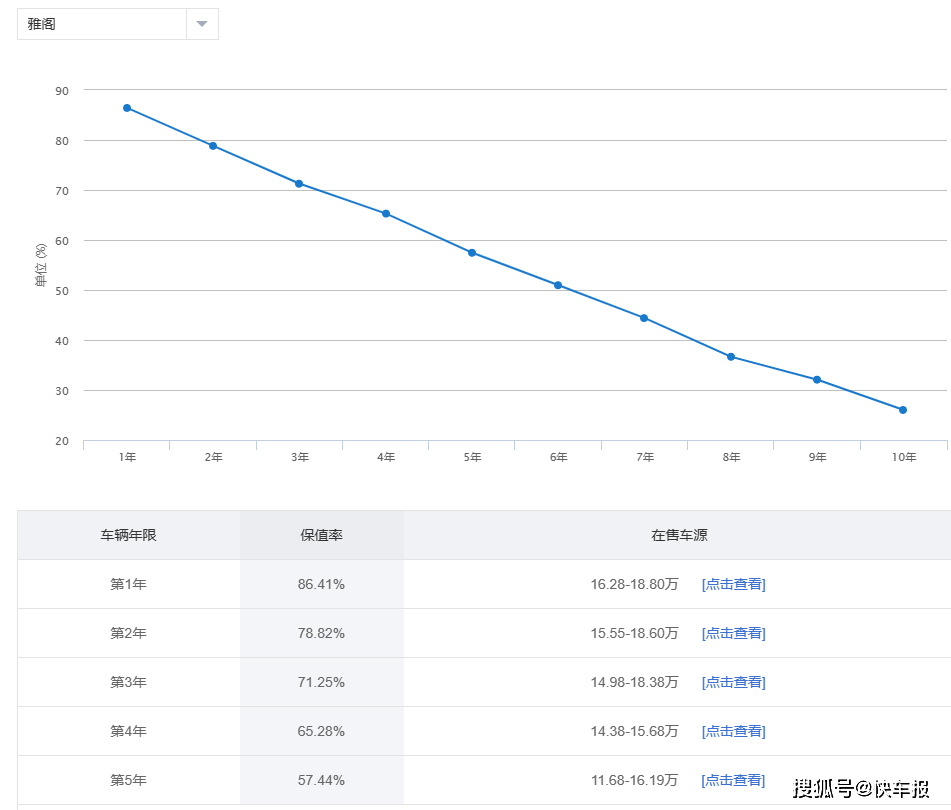Click the 在售车源 column header
Viewport: 951px width, 810px height.
679,535
